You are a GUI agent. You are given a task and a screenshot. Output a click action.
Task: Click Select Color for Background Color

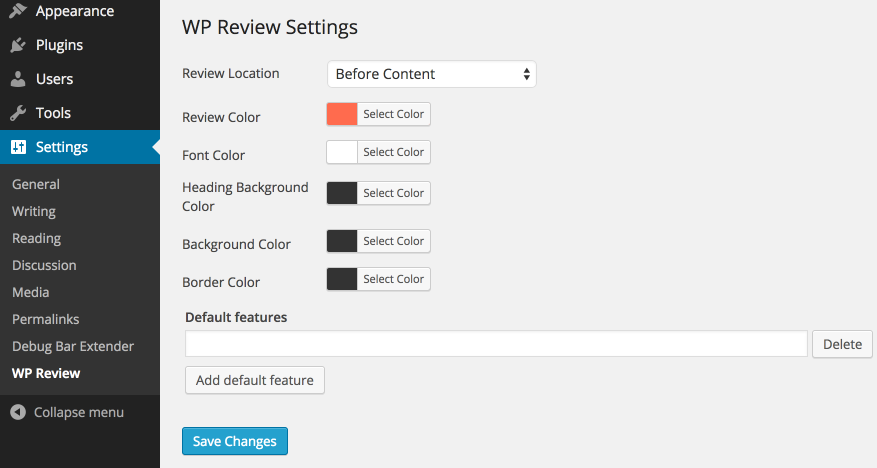pos(393,241)
